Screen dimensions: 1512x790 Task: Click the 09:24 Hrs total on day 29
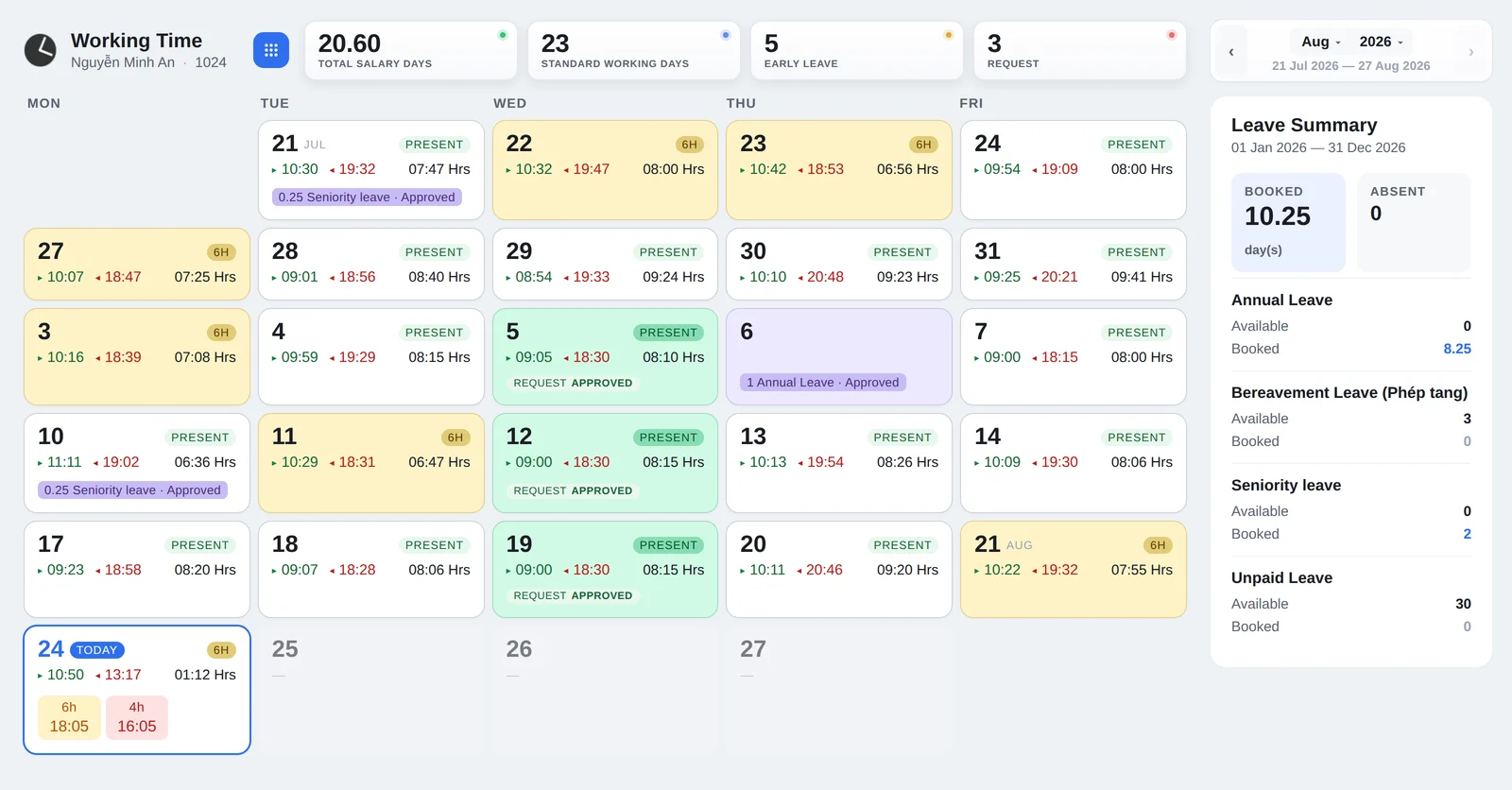click(x=673, y=277)
